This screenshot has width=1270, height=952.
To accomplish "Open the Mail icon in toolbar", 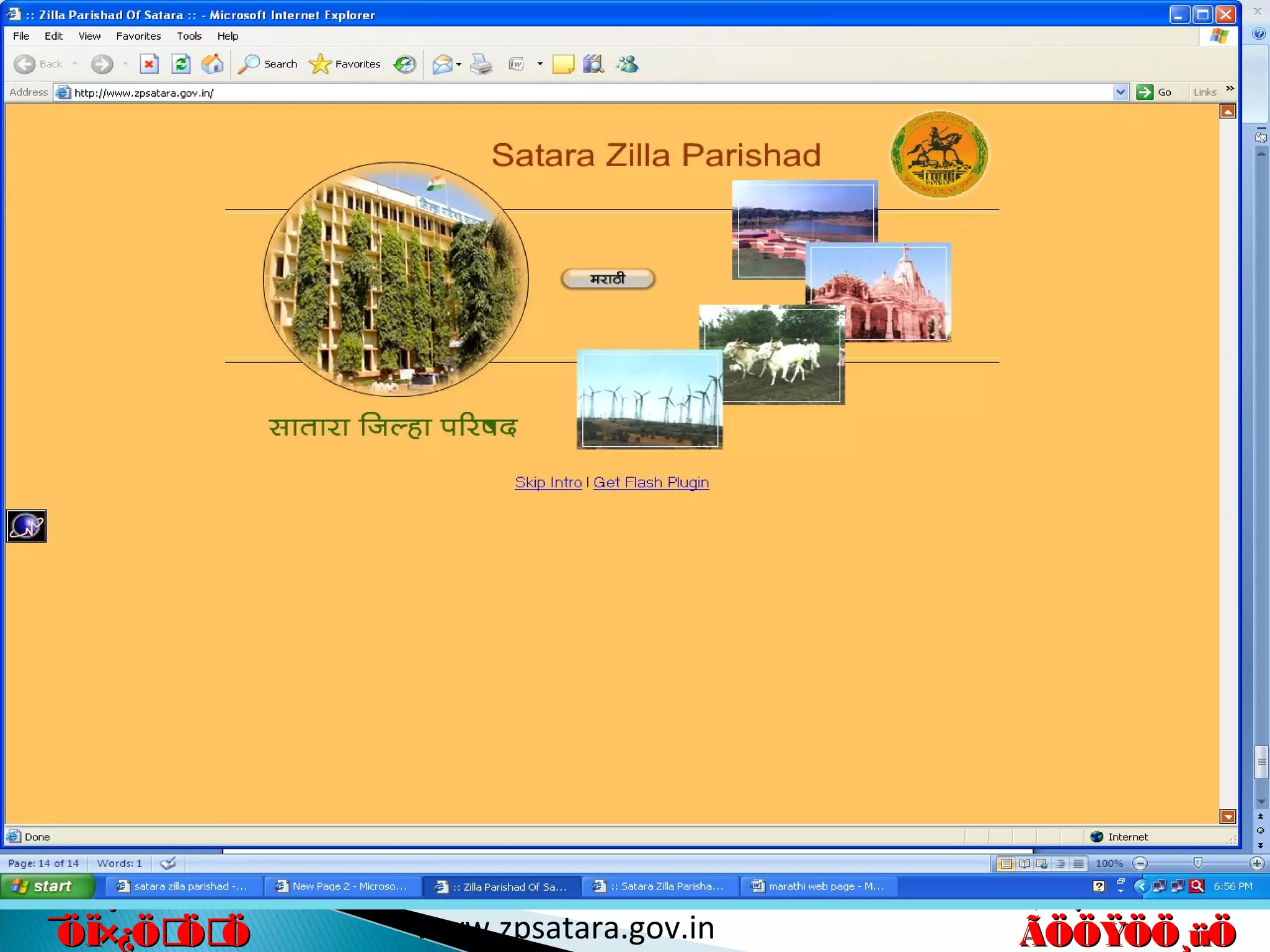I will [442, 64].
